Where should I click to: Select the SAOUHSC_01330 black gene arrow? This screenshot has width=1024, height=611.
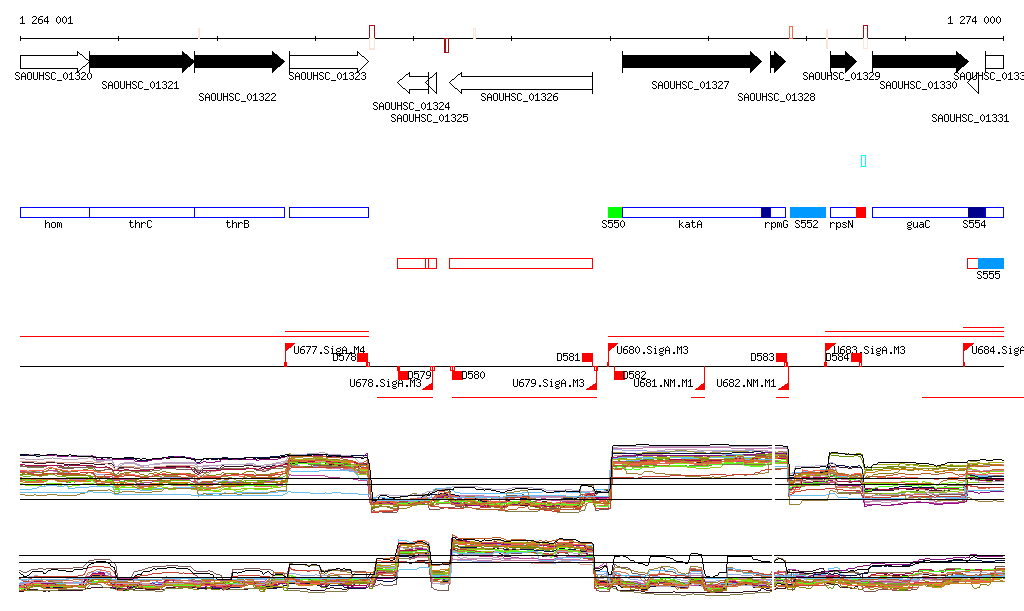[x=921, y=62]
